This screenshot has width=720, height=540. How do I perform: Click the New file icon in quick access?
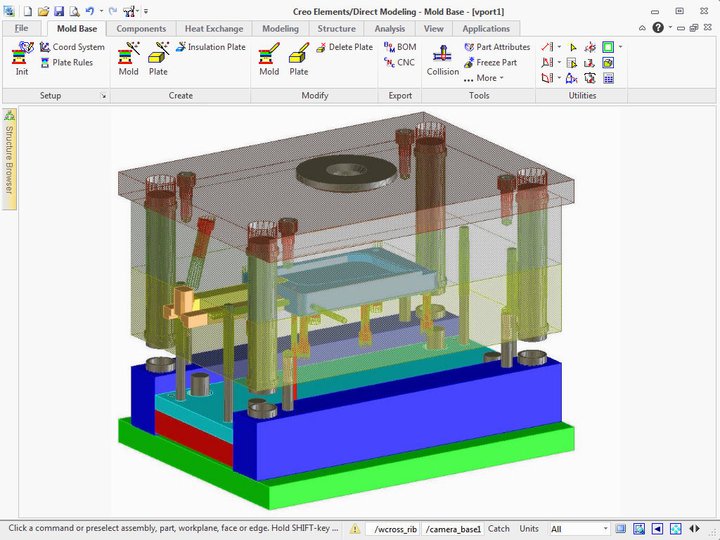[x=28, y=11]
